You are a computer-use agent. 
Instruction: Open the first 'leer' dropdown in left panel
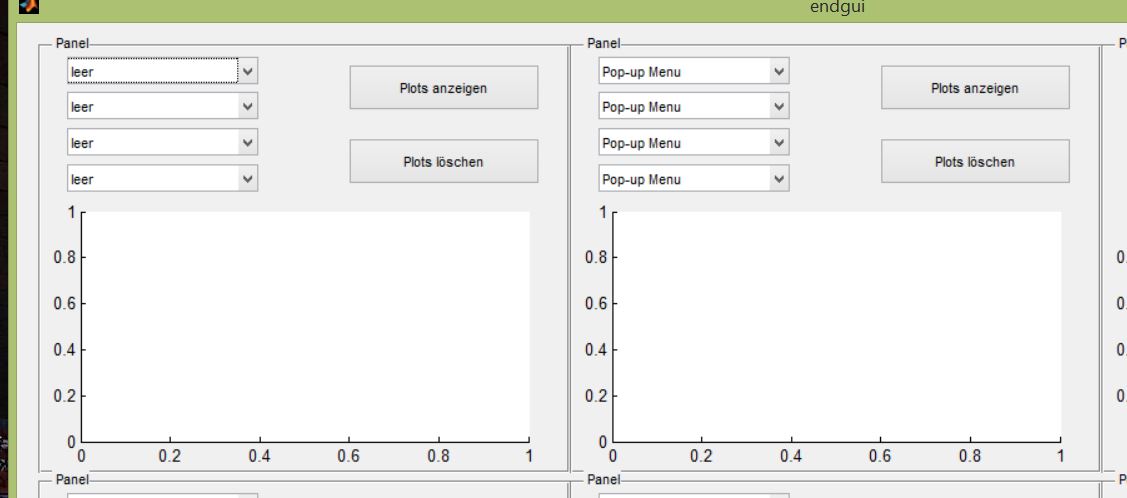point(162,70)
